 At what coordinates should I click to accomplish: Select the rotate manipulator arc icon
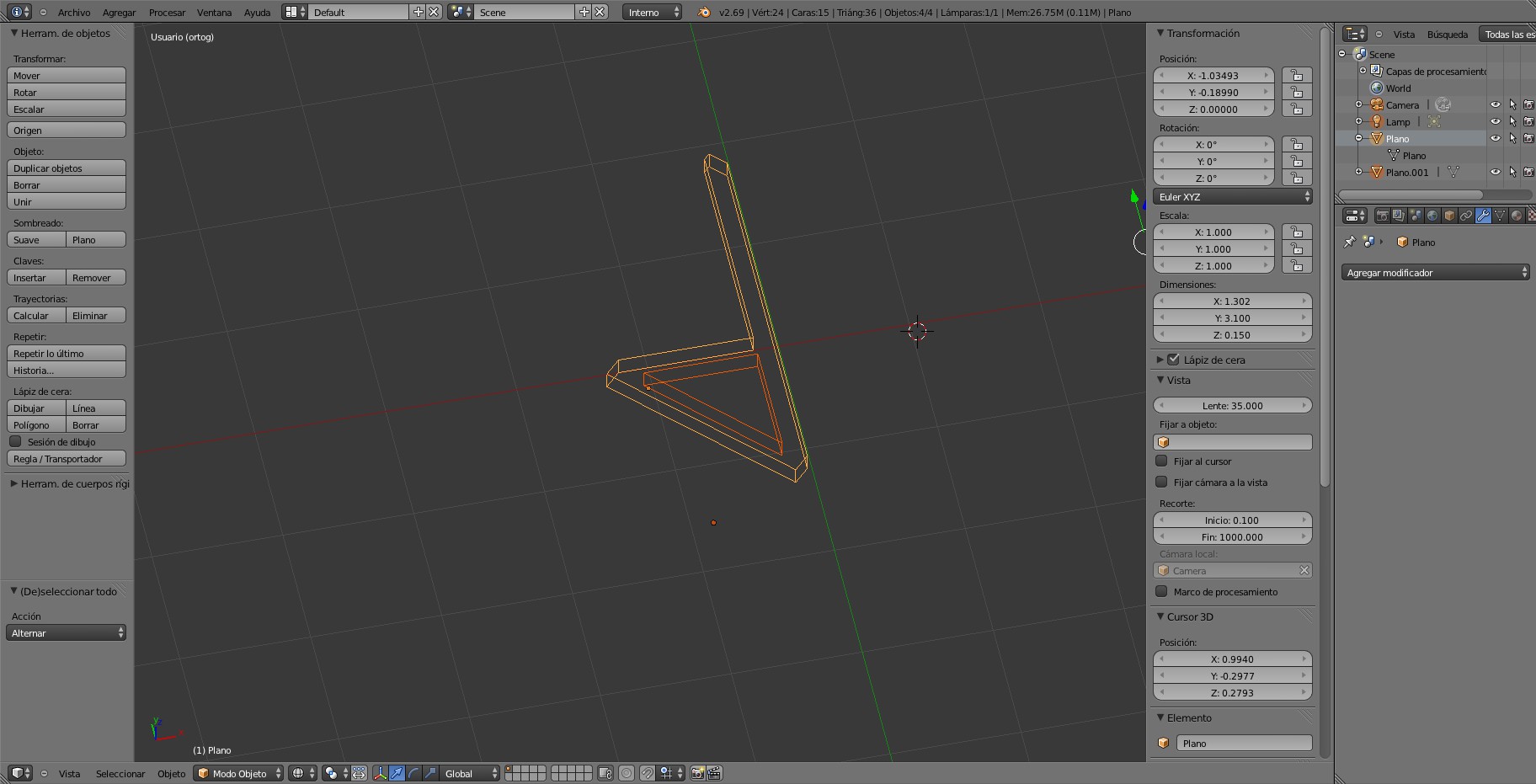413,773
